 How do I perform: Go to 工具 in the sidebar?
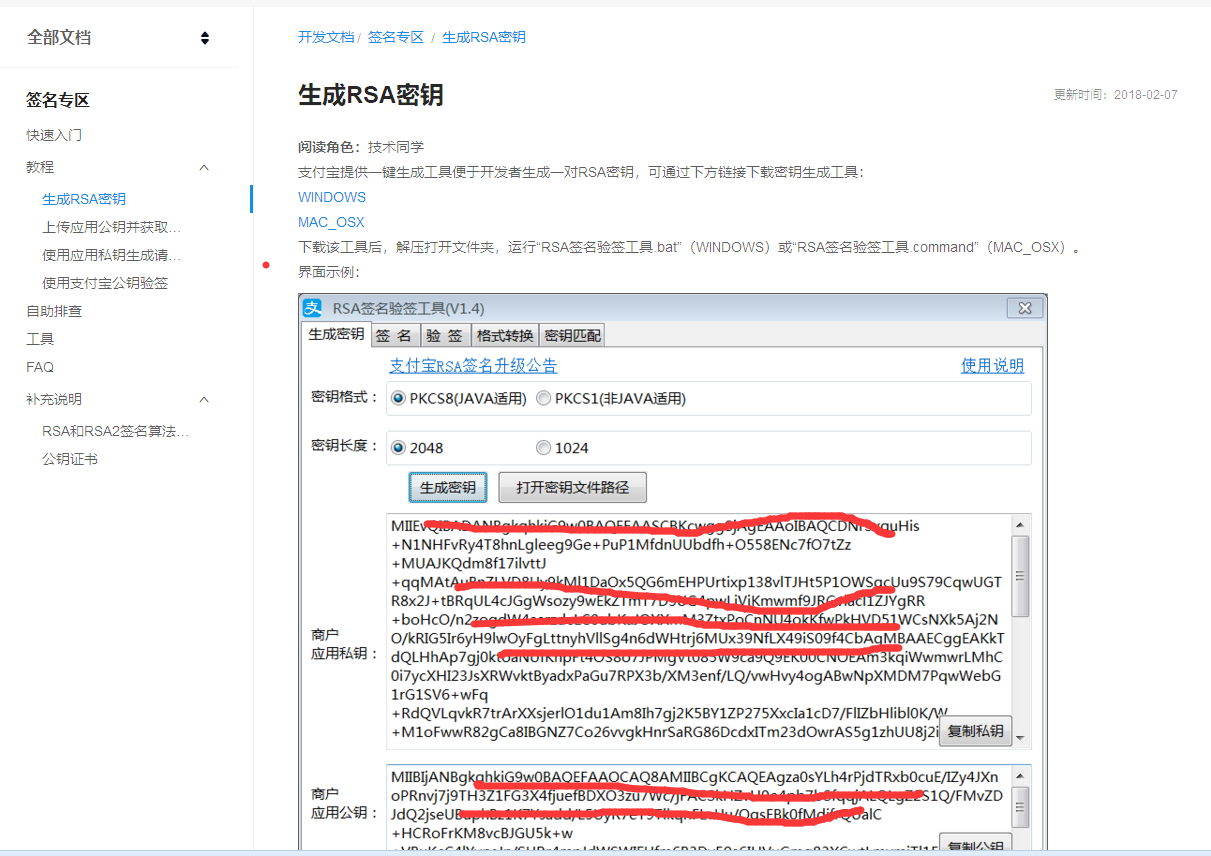(x=40, y=339)
